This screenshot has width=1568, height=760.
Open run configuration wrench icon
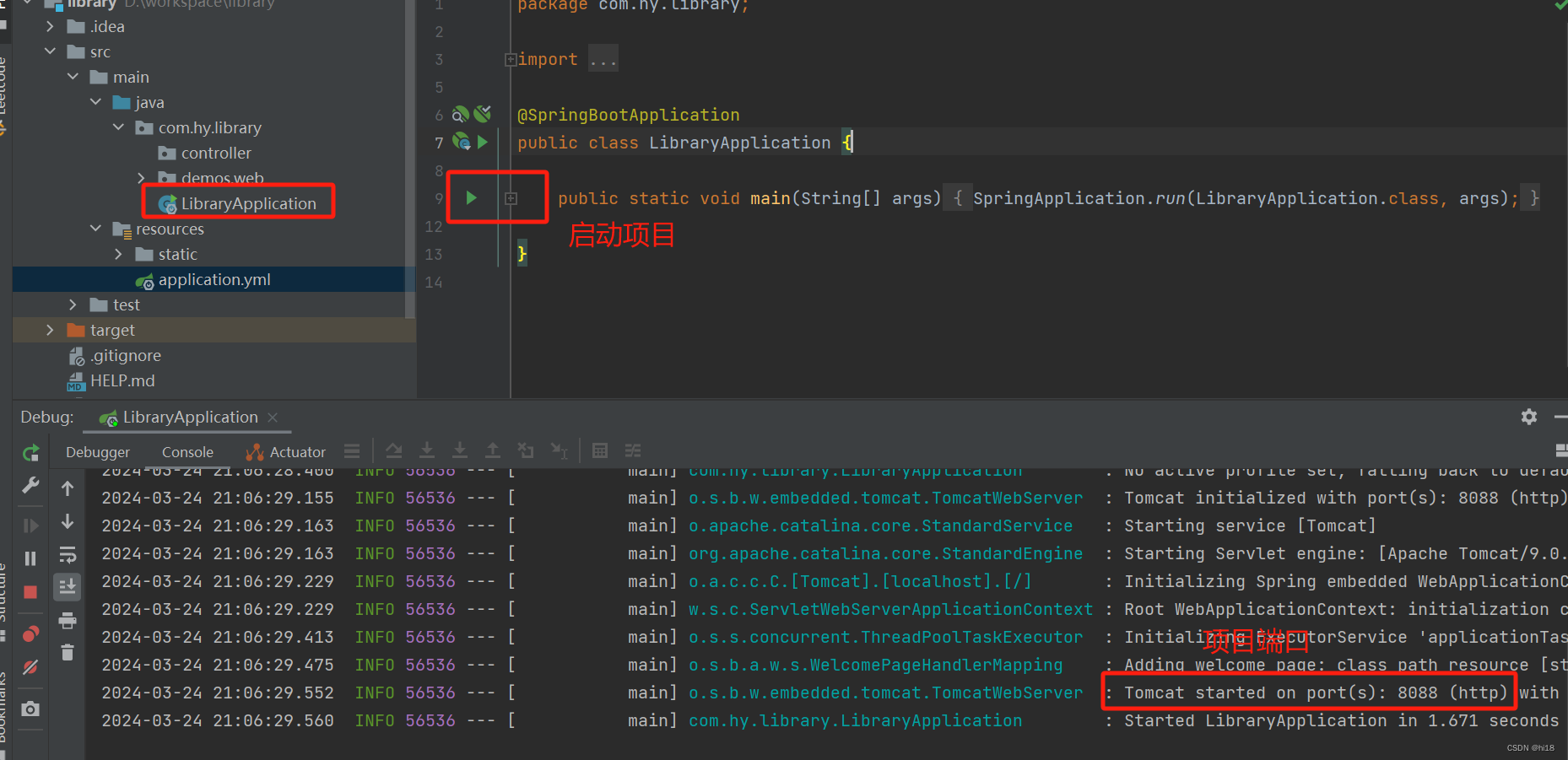pos(31,485)
